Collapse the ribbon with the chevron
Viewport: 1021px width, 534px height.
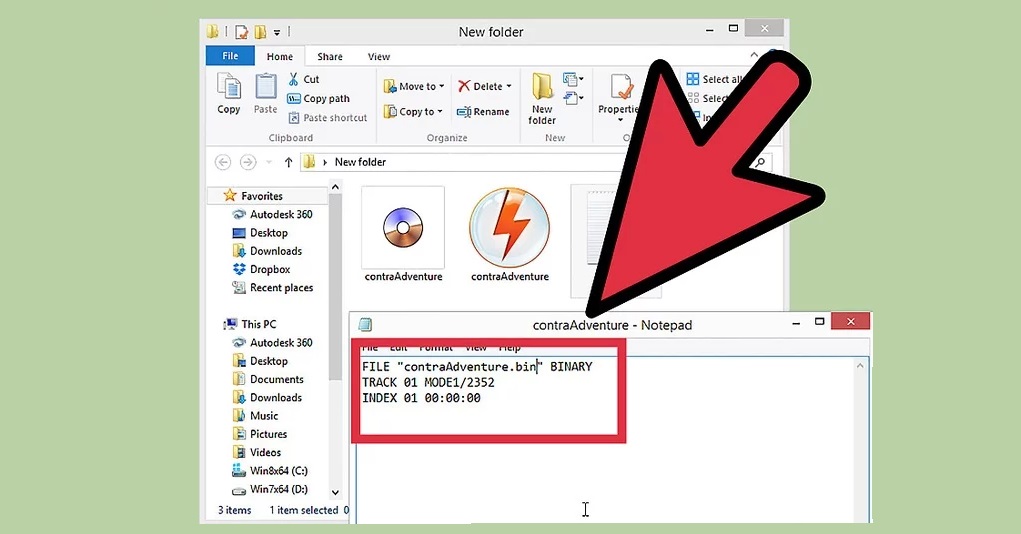[754, 55]
